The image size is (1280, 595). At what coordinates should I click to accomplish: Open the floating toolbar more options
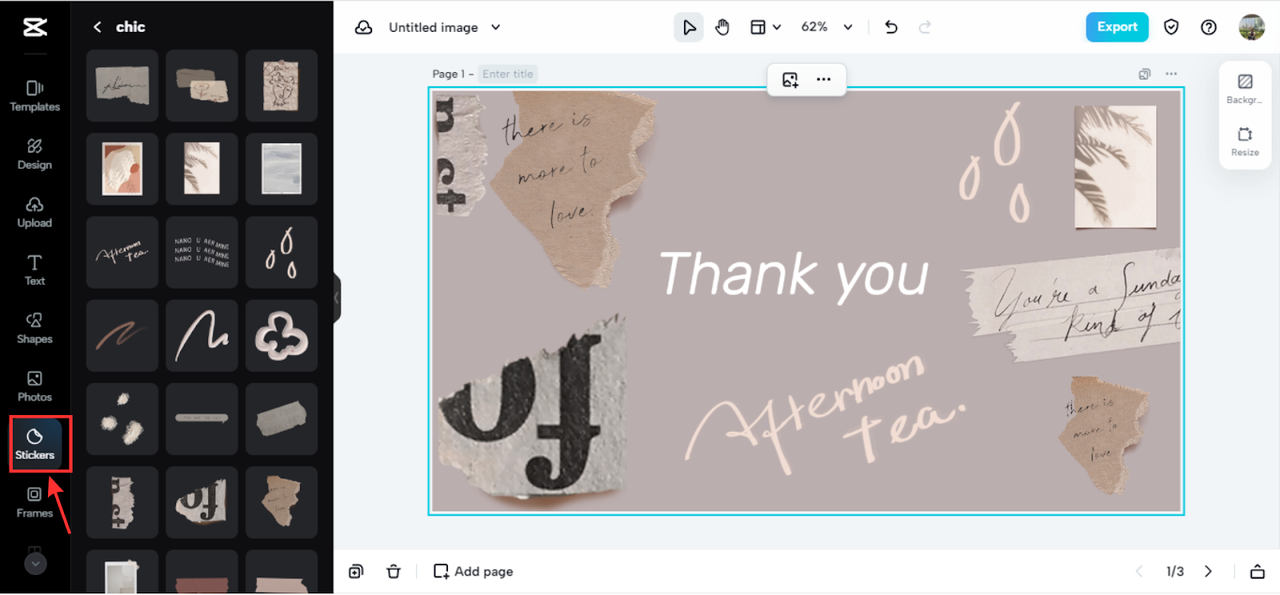[824, 80]
